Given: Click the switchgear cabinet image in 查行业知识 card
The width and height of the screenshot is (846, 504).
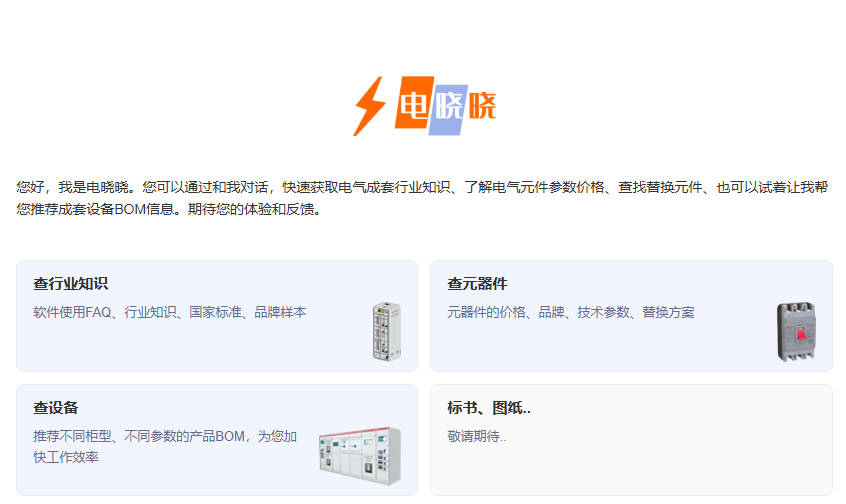Looking at the screenshot, I should click(386, 331).
